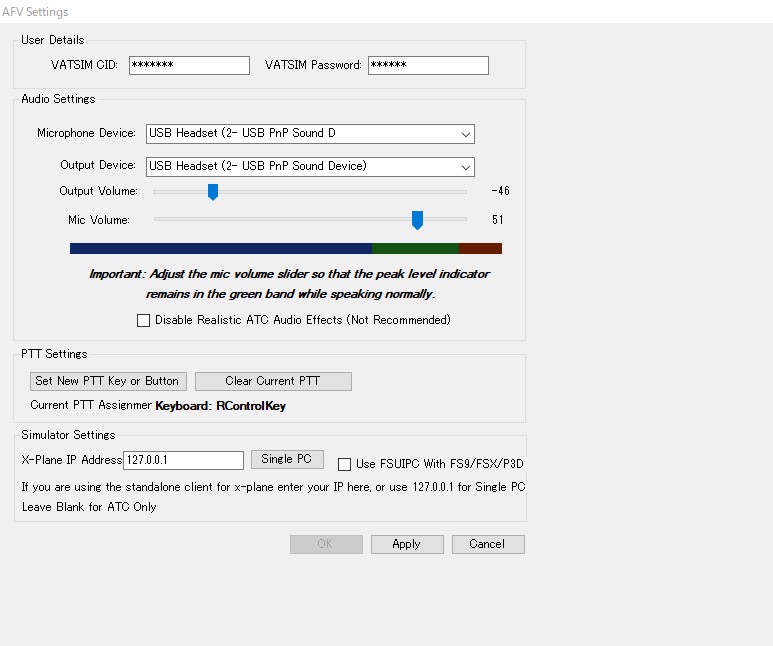Screen dimensions: 773x646
Task: Click the VATSIM CID input field
Action: click(x=189, y=65)
